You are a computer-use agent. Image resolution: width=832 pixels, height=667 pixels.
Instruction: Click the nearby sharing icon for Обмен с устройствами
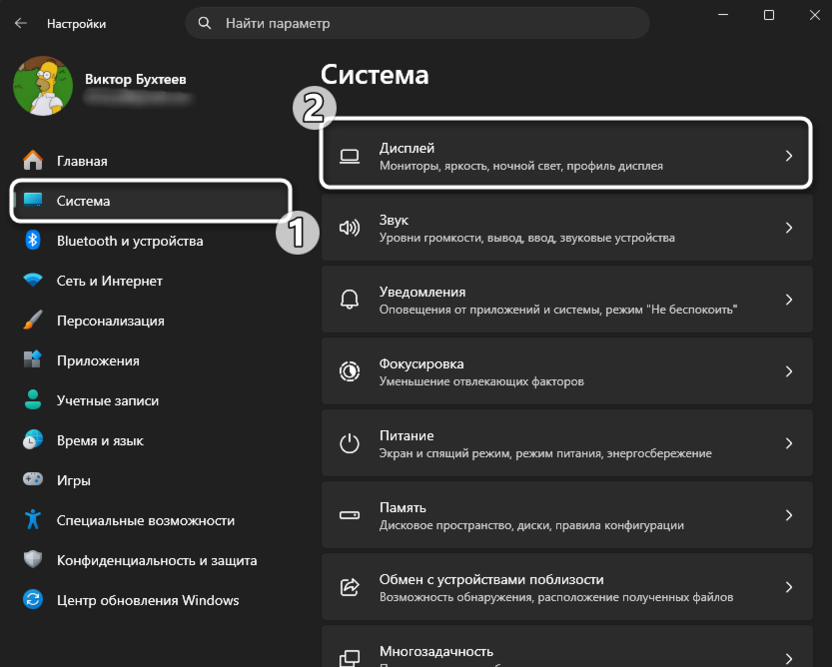pos(349,587)
